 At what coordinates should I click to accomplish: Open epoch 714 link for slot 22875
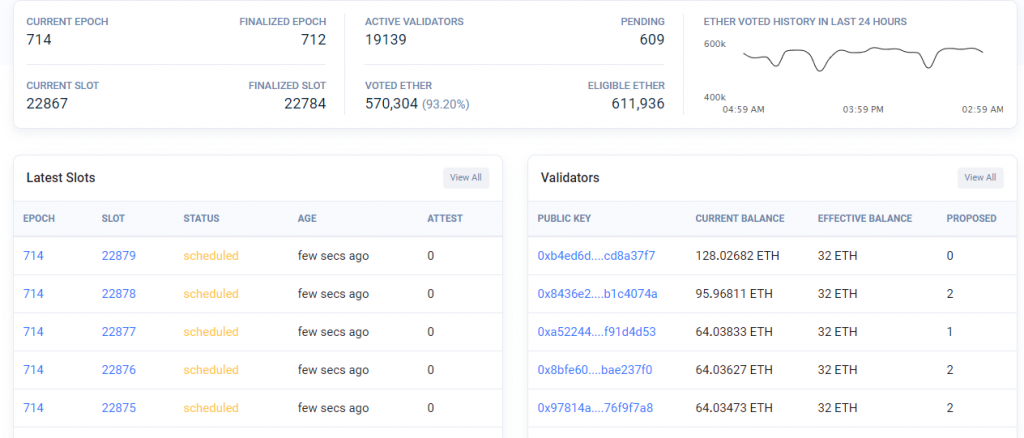pos(33,408)
